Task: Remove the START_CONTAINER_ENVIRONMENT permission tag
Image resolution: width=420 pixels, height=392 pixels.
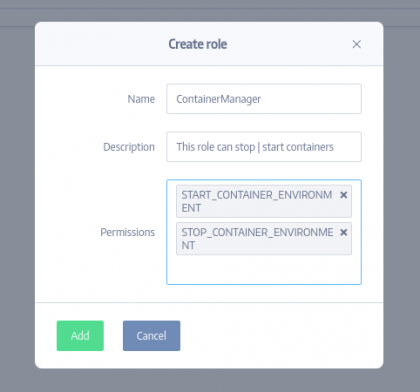Action: 343,195
